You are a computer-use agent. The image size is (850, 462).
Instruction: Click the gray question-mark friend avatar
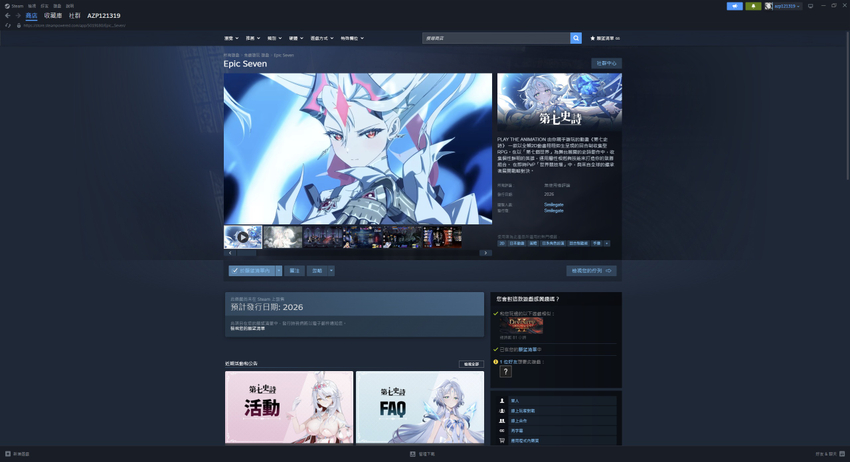pos(505,371)
